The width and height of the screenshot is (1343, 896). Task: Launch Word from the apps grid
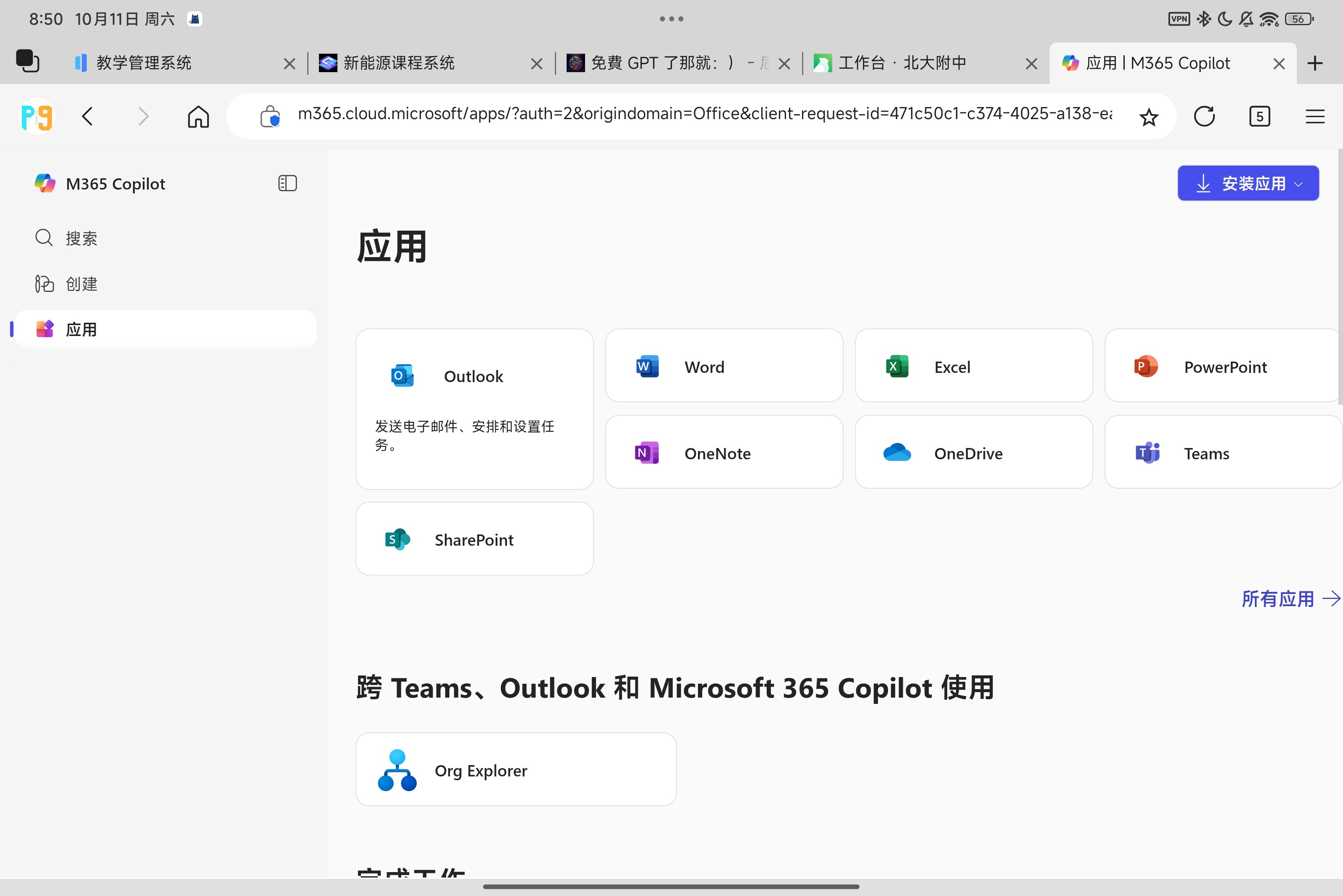coord(723,366)
